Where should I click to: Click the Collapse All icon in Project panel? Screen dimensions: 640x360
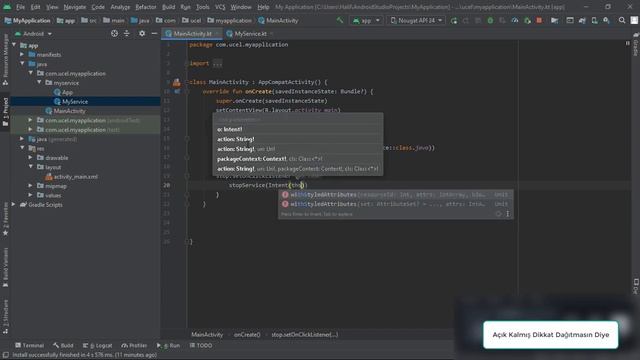(127, 33)
